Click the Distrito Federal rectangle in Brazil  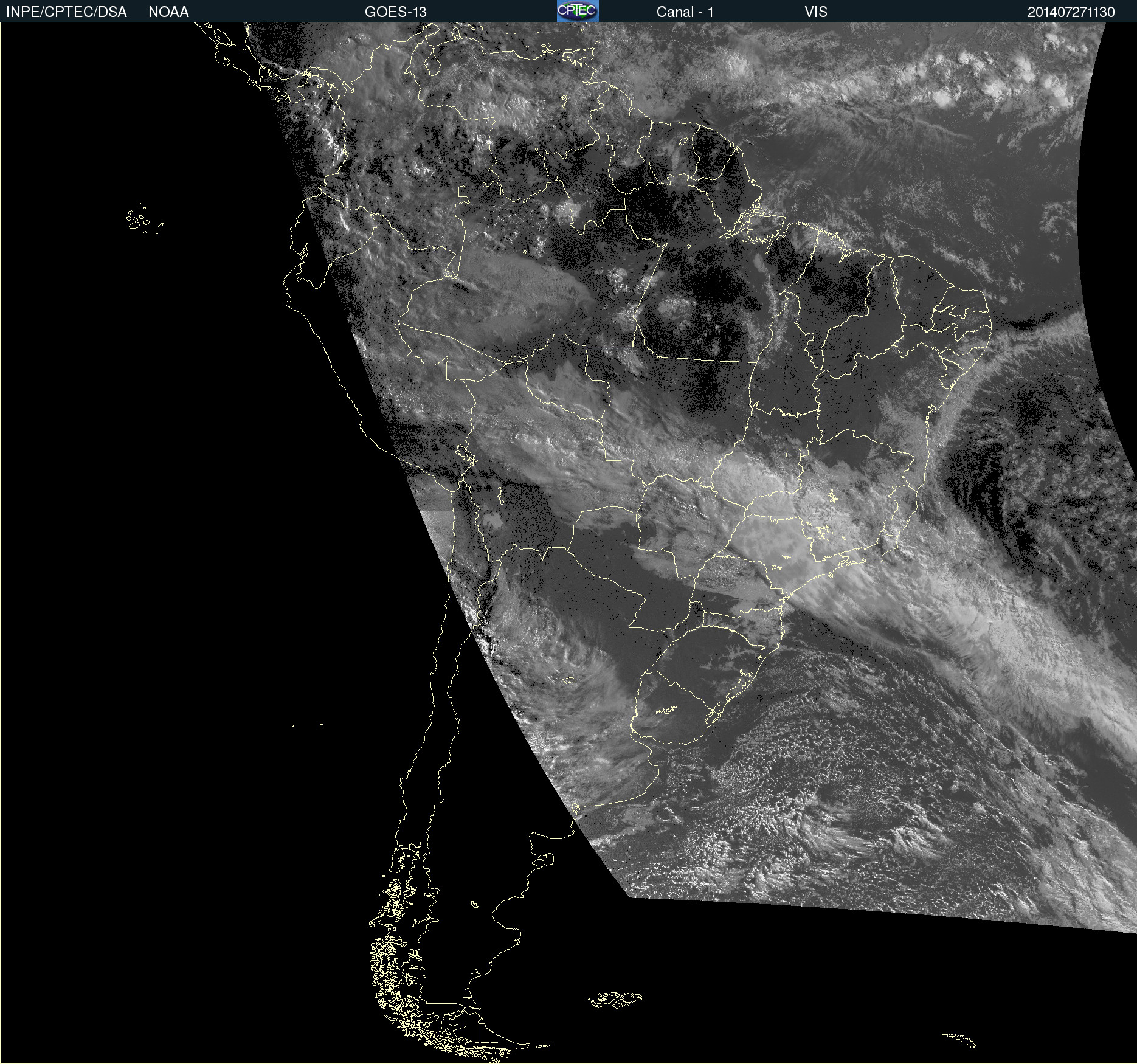tap(793, 453)
